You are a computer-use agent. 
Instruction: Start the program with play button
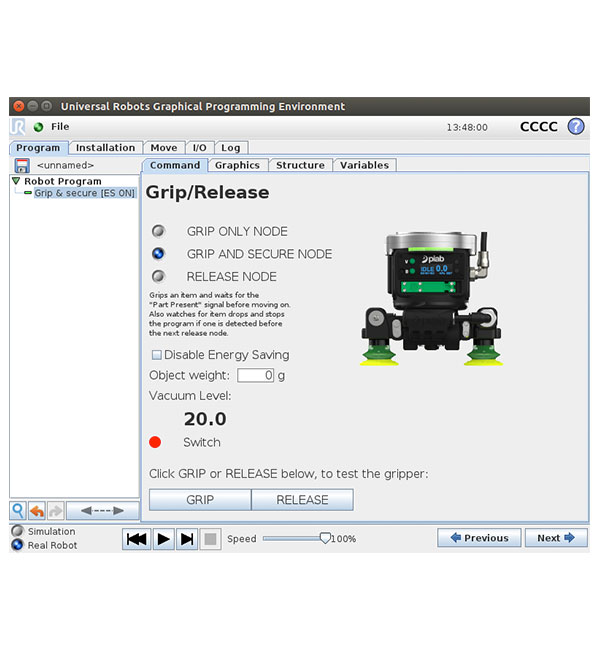point(163,539)
